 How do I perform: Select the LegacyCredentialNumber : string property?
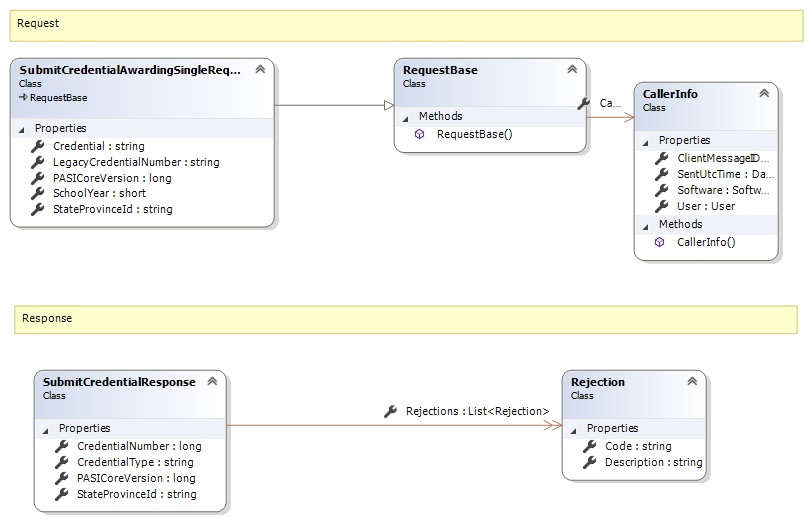136,162
